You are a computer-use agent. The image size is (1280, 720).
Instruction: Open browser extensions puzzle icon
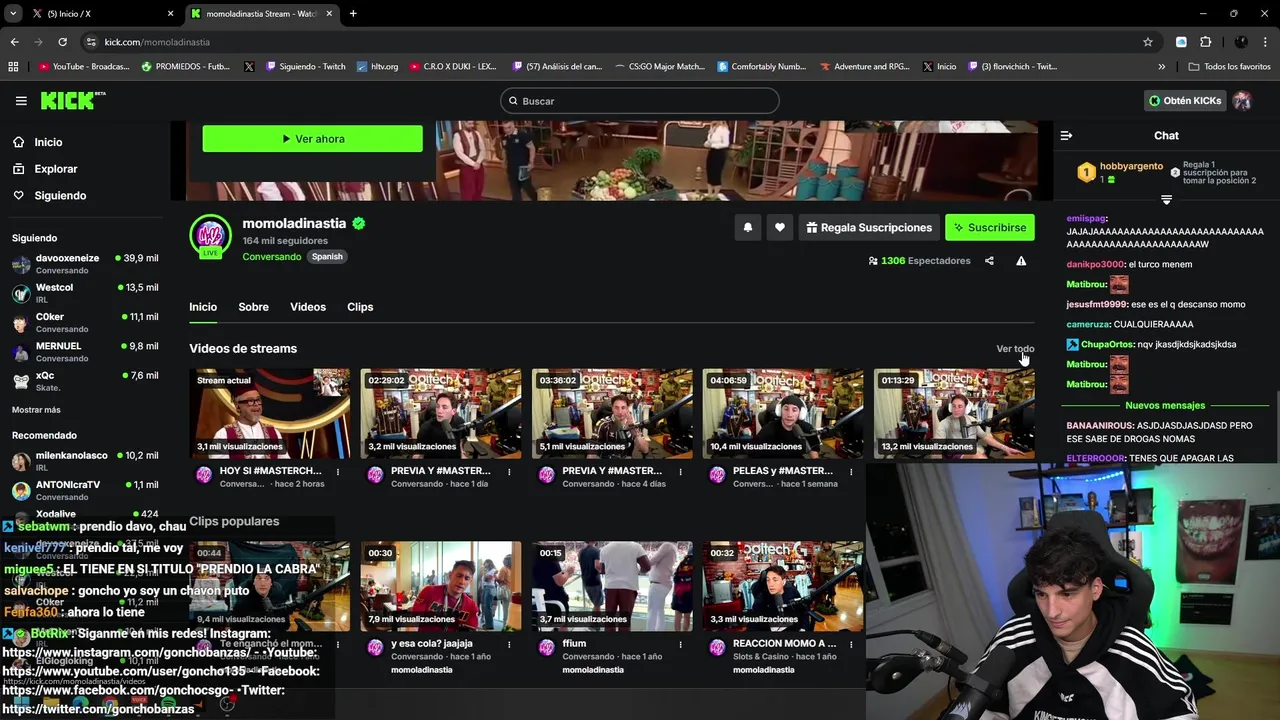coord(1205,42)
